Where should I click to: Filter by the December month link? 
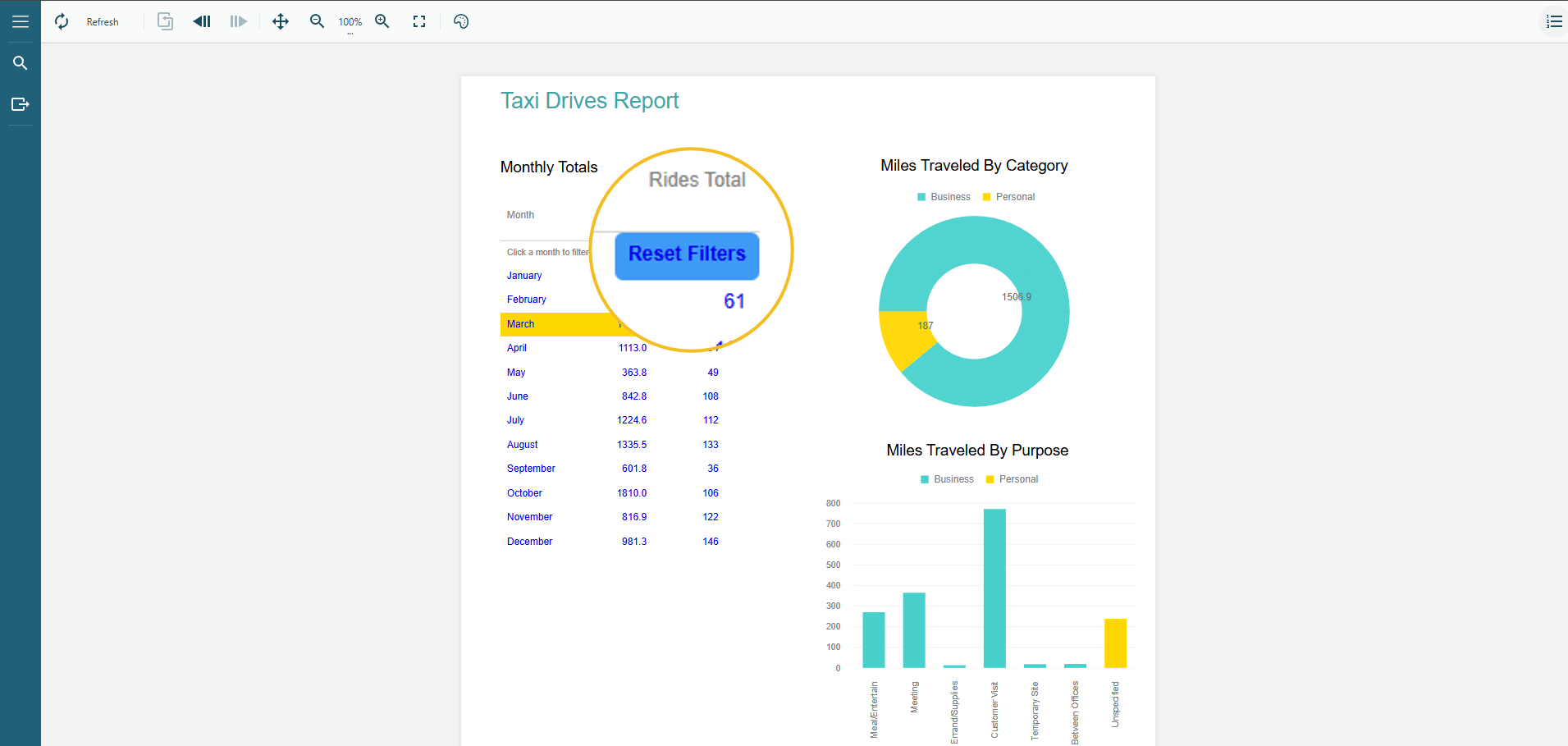tap(529, 542)
